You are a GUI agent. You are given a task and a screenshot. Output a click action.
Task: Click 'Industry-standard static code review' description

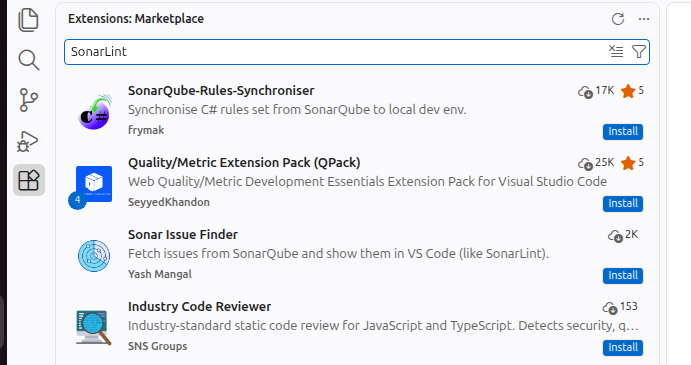coord(383,326)
